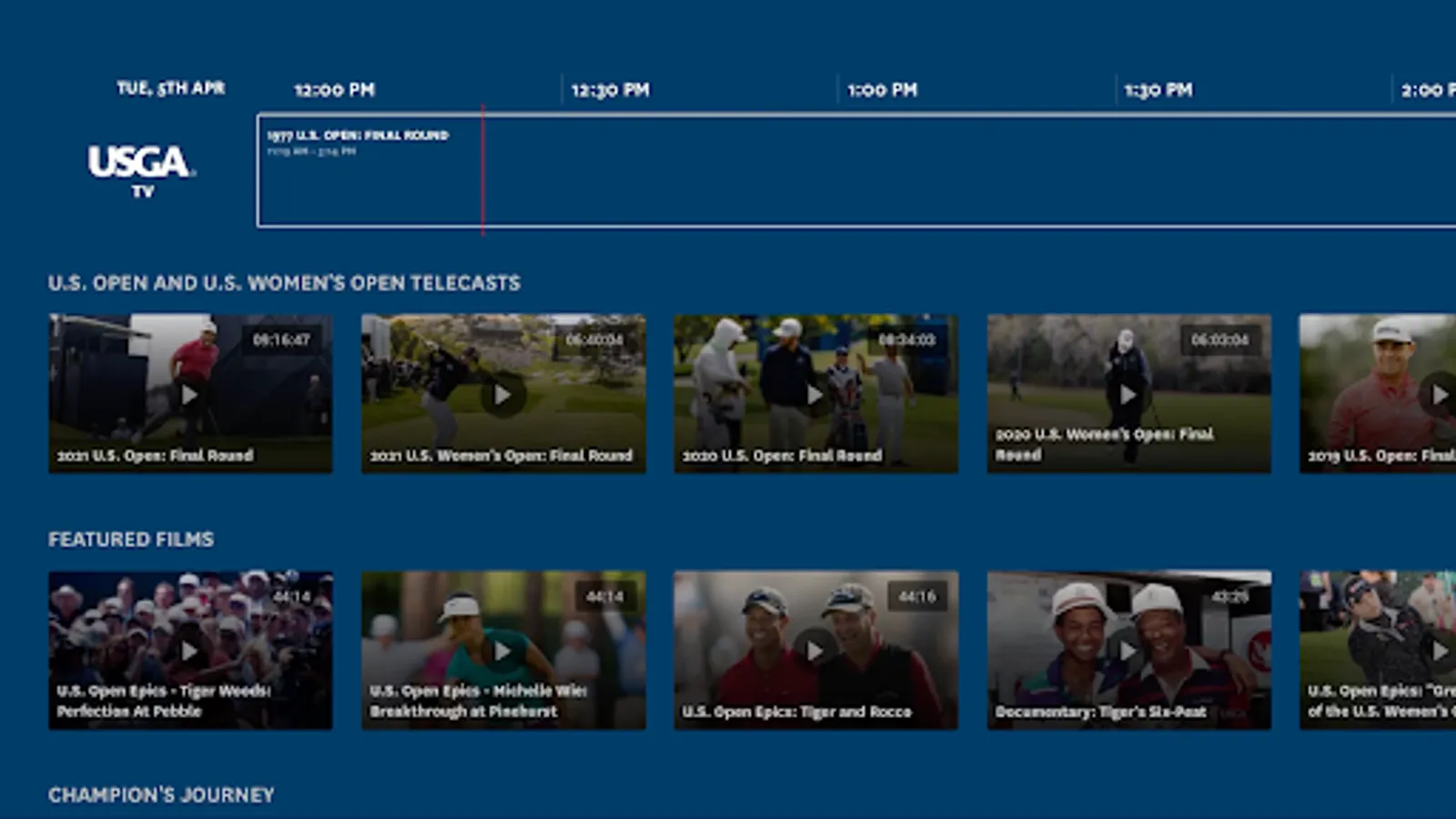Select the Featured Films section heading
1456x819 pixels.
pos(131,540)
